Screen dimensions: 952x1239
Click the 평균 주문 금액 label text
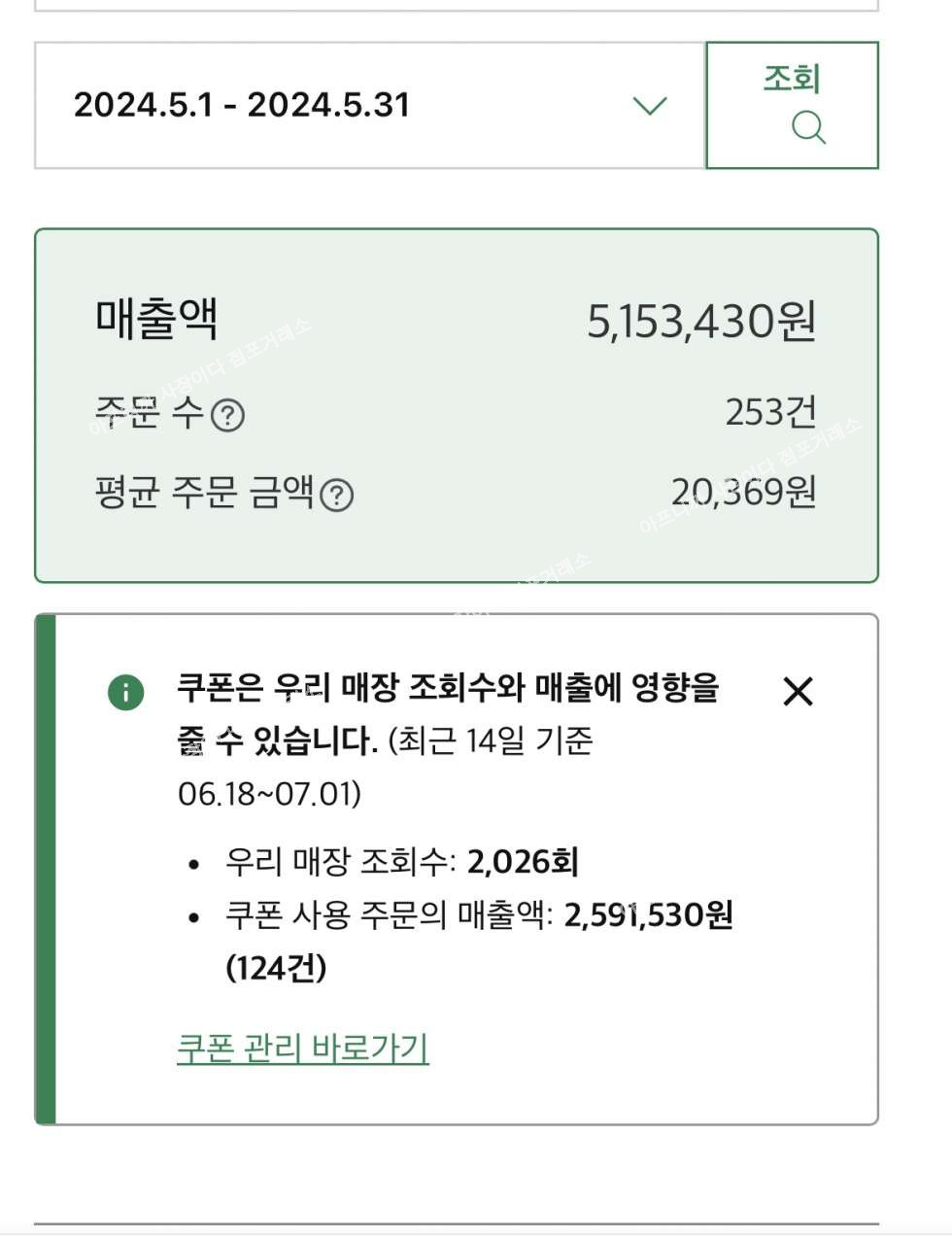[204, 493]
